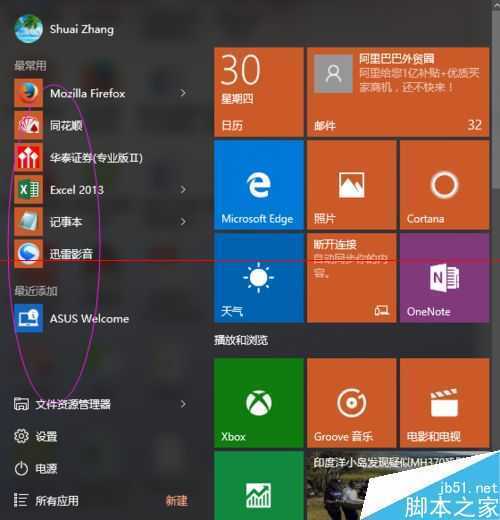
Task: Open the 天气 weather tile
Action: click(259, 278)
